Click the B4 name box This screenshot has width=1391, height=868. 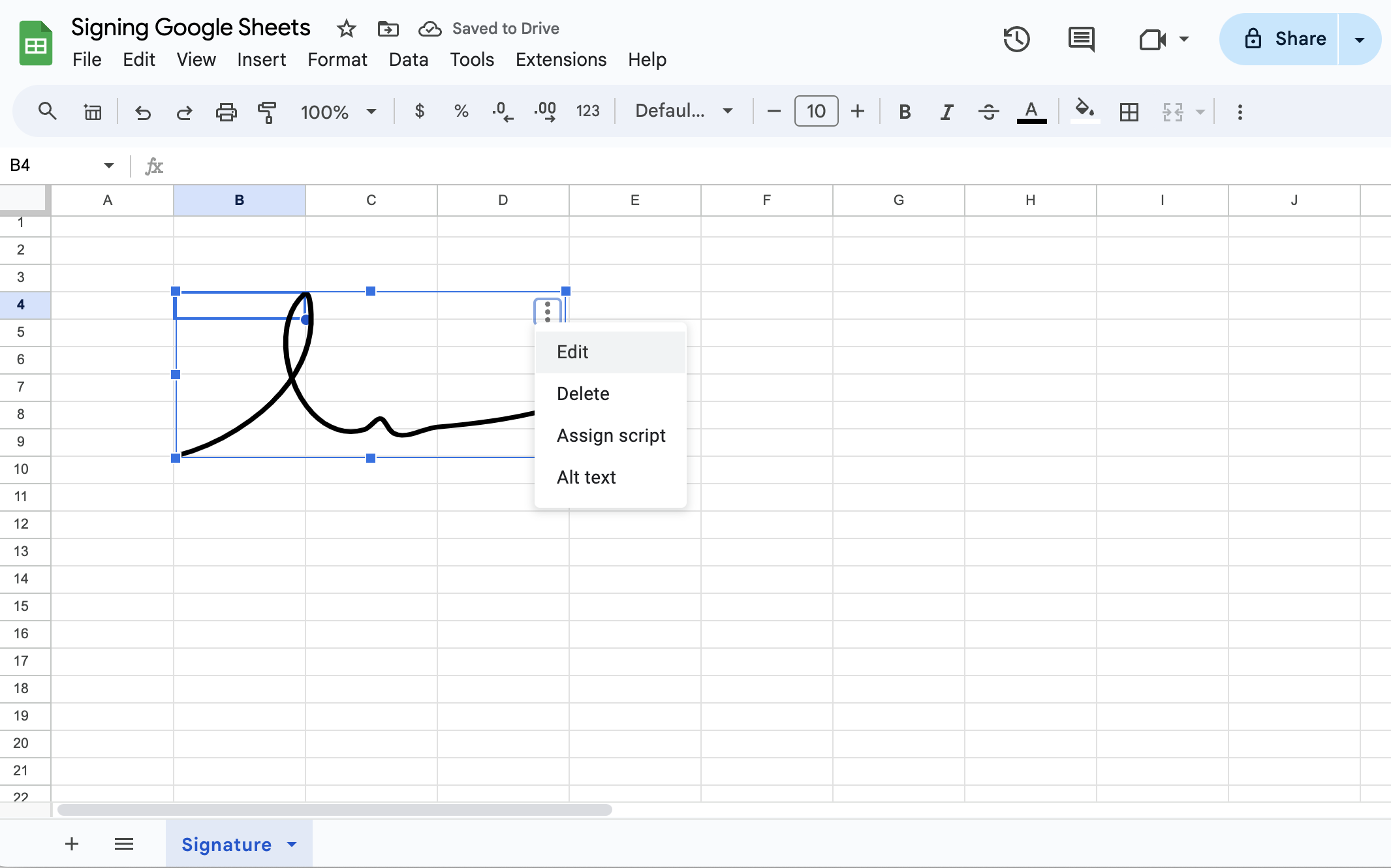click(52, 166)
